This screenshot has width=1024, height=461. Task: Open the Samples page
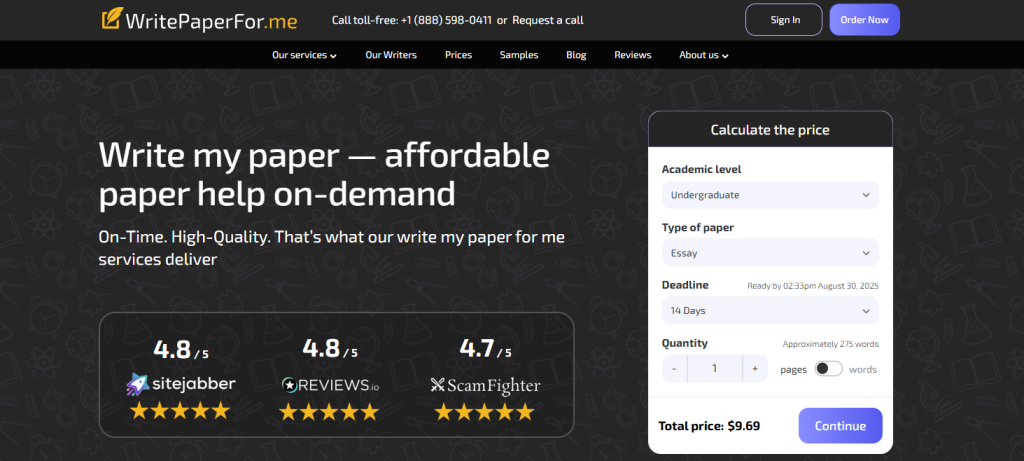(x=519, y=55)
